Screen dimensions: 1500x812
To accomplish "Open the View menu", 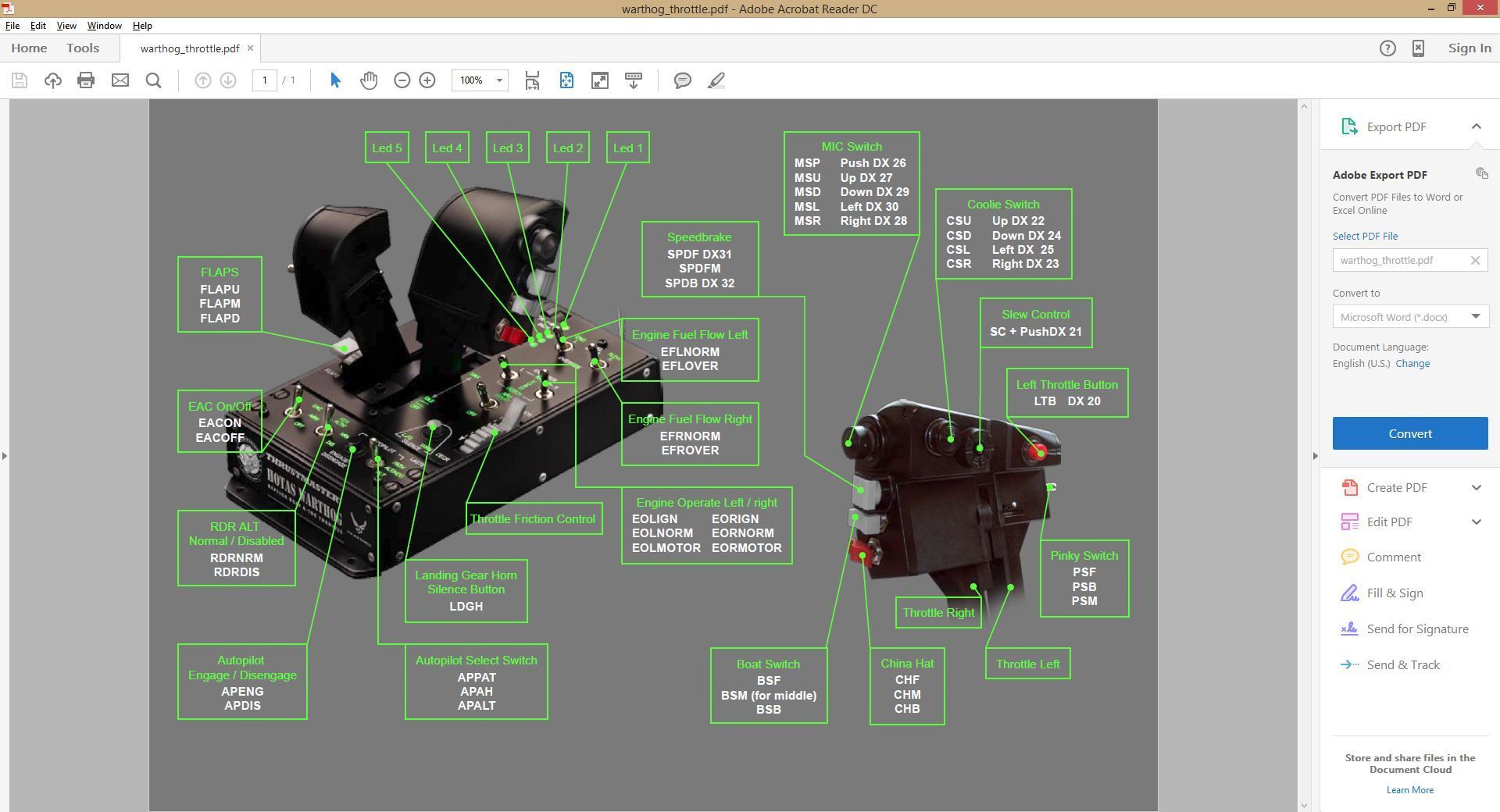I will [x=66, y=25].
